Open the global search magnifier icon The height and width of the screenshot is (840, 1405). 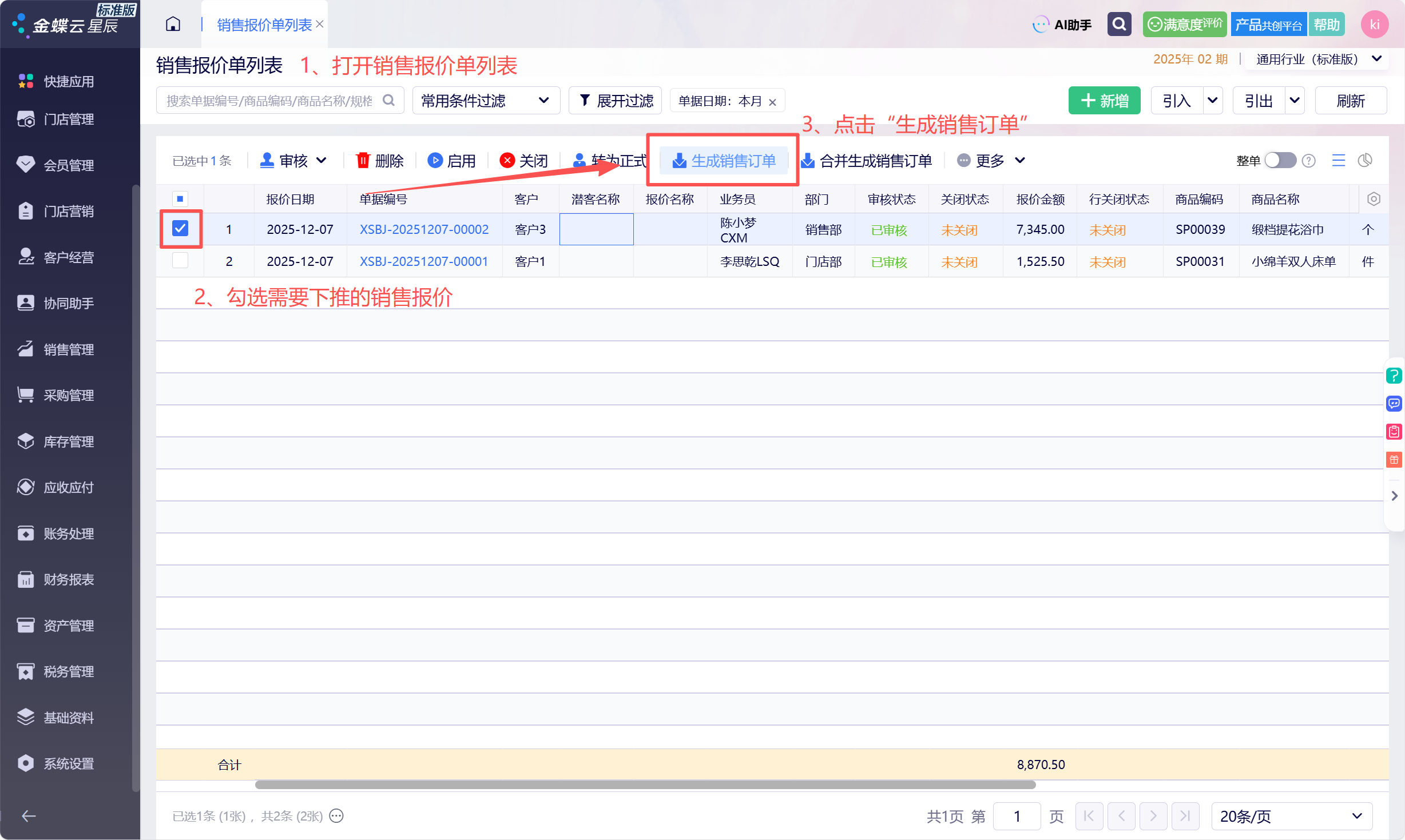point(1119,24)
